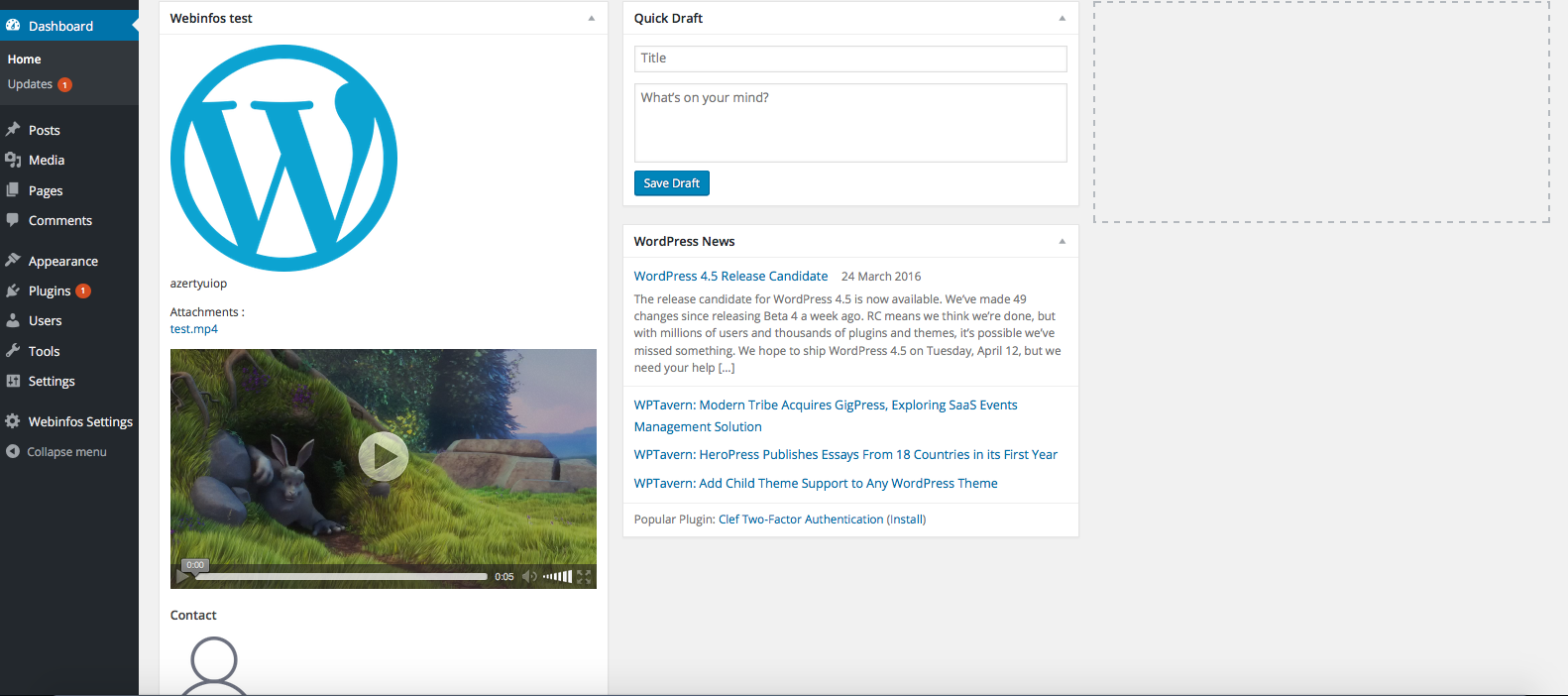Click the Appearance paintbrush icon
This screenshot has width=1568, height=696.
click(13, 261)
